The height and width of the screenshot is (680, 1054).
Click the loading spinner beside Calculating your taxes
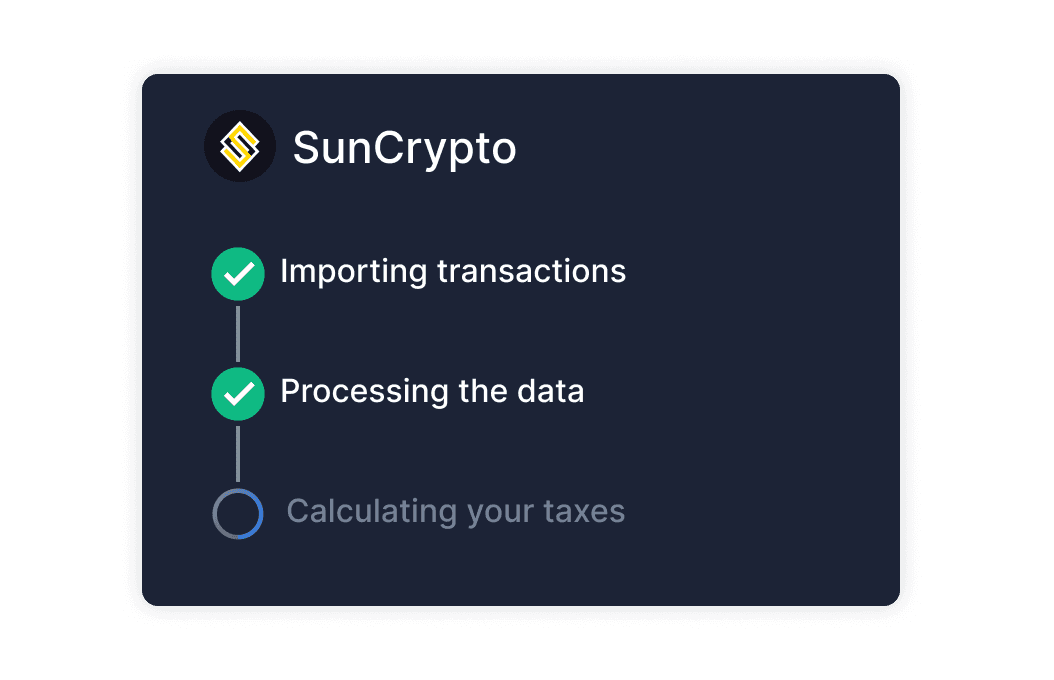click(238, 513)
